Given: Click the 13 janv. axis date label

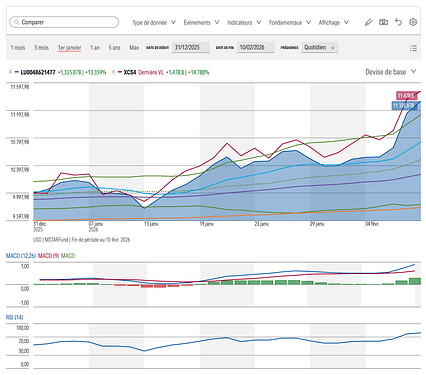Looking at the screenshot, I should coord(151,224).
